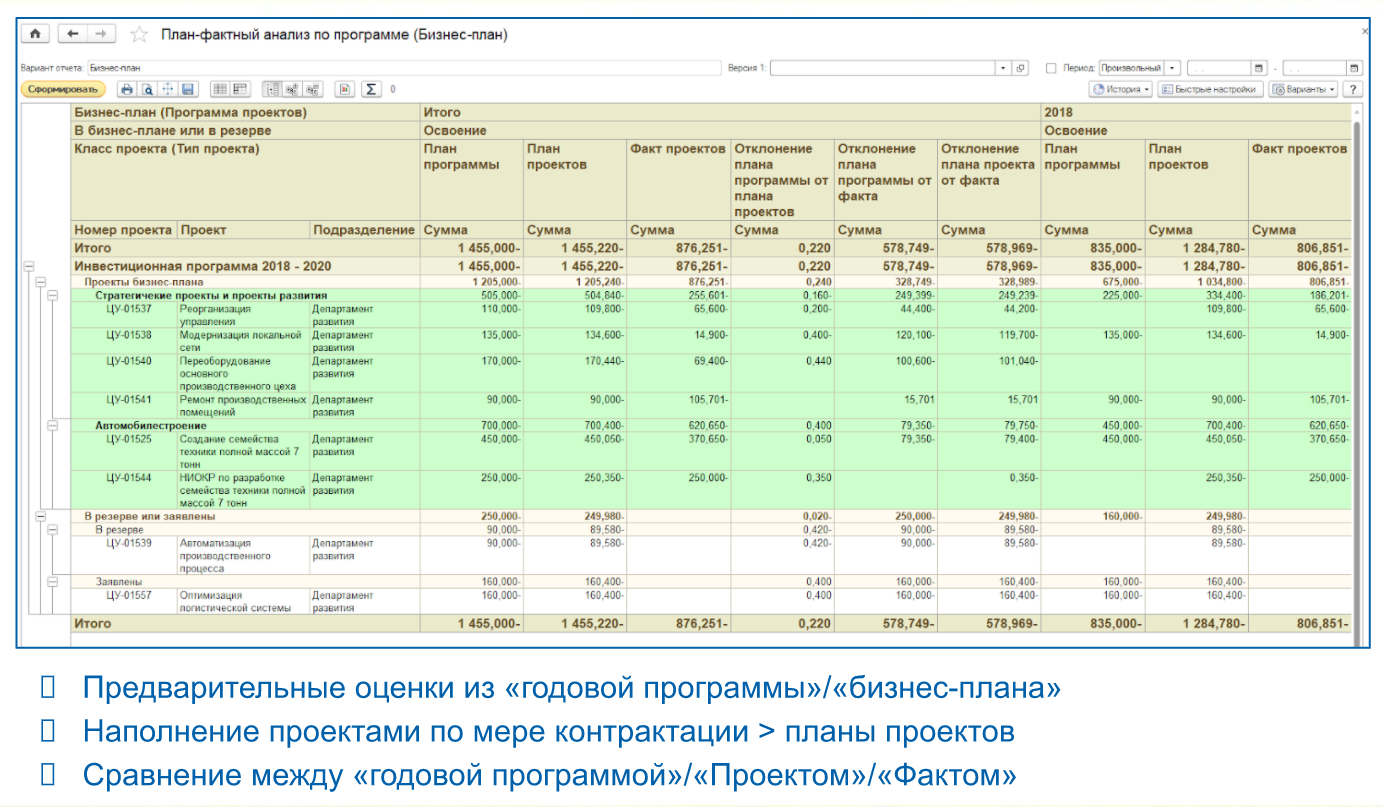Collapse Инвестиционная программа 2018 - 2020 group
1383x807 pixels.
(x=29, y=267)
